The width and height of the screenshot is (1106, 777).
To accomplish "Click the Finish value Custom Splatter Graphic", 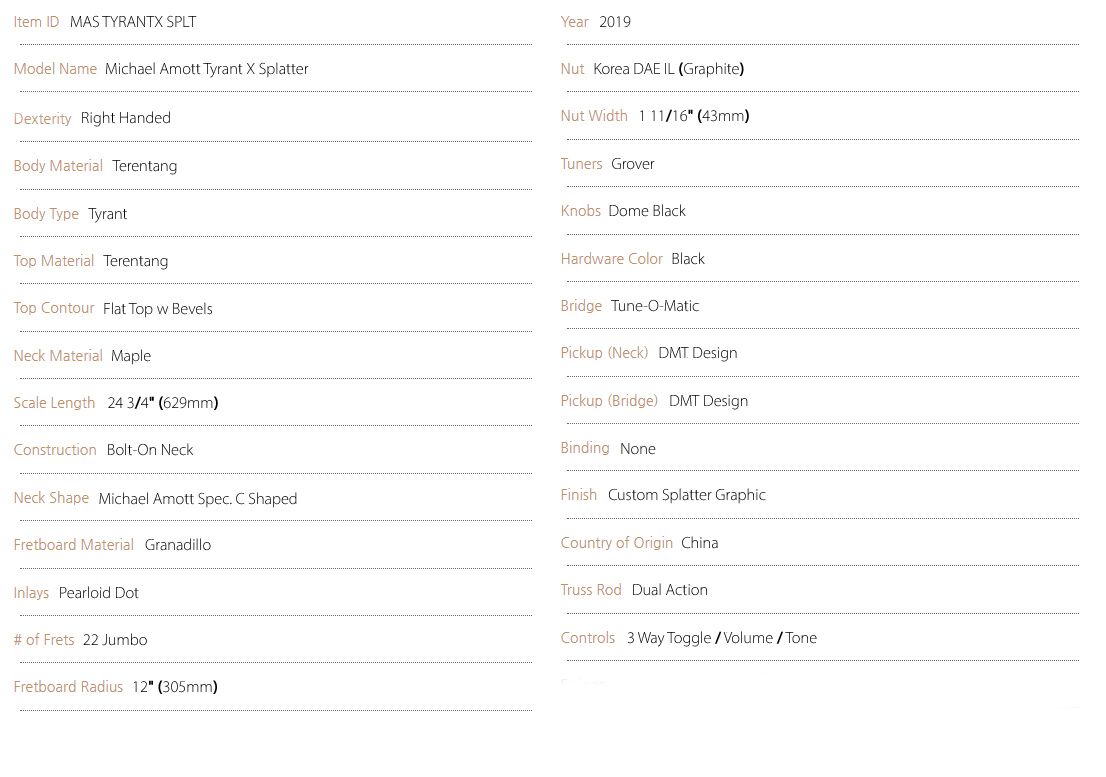I will point(687,495).
